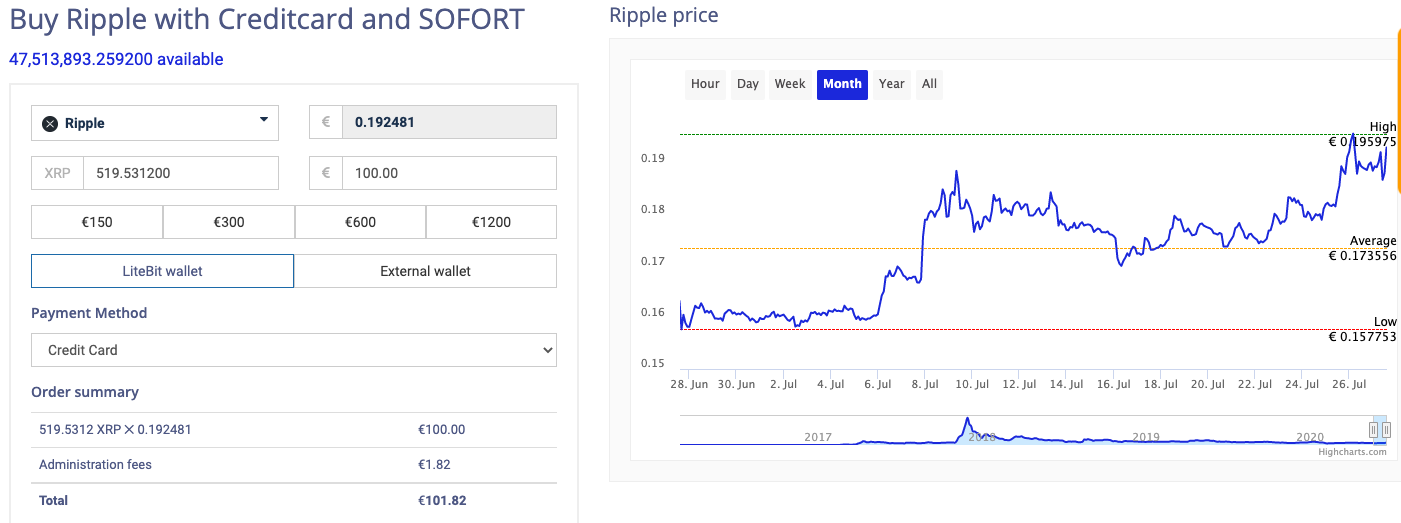Image resolution: width=1401 pixels, height=523 pixels.
Task: Select the External wallet option
Action: click(x=425, y=271)
